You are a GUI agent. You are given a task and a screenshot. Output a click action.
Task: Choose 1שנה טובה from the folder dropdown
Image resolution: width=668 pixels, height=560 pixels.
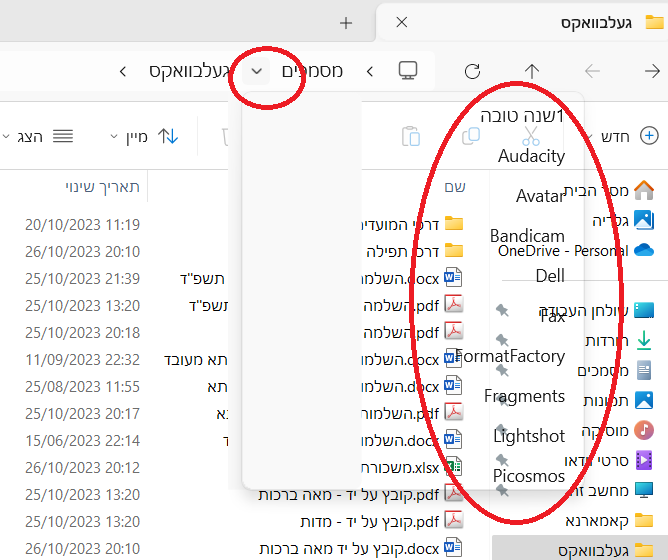[522, 116]
